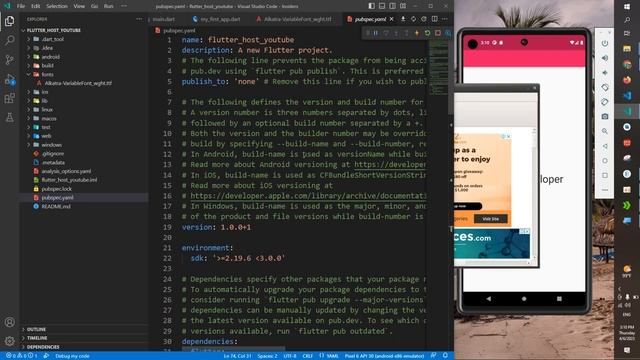
Task: Take an emulator screenshot with camera icon
Action: [604, 116]
